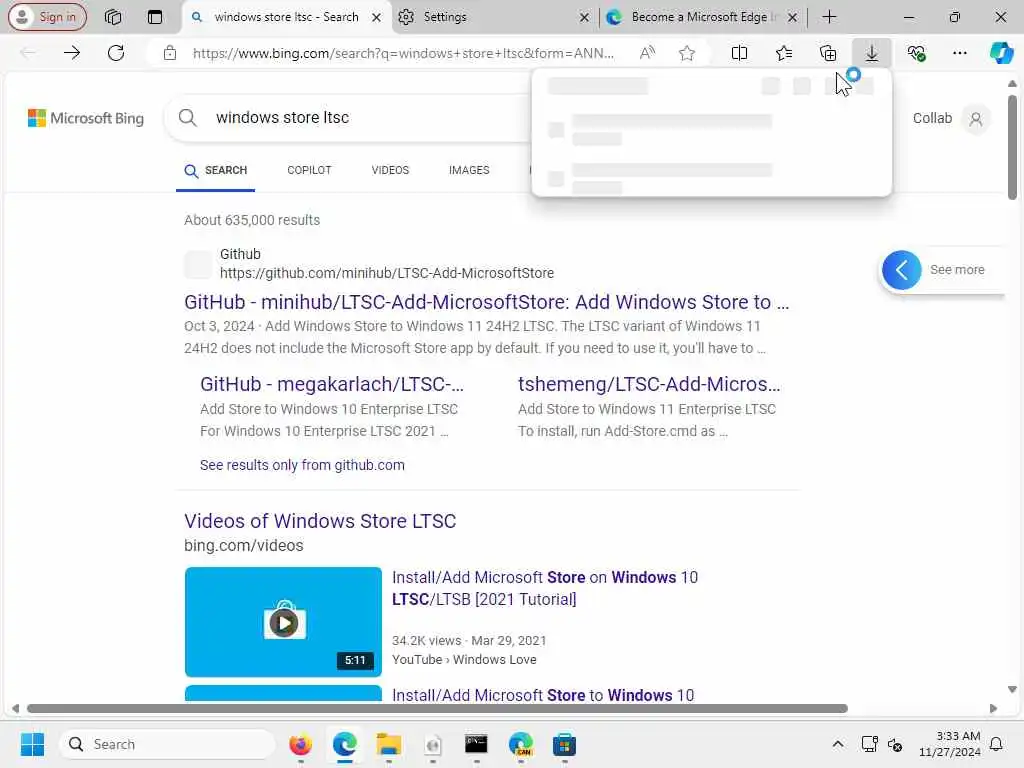Screen dimensions: 1024x768
Task: Click the Microsoft Bing logo
Action: 86,118
